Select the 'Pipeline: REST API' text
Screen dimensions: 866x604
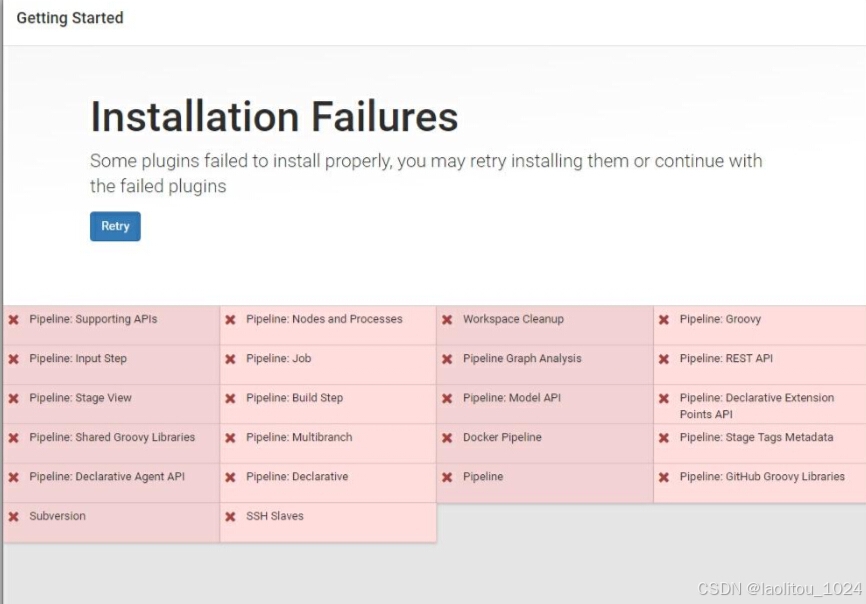726,358
